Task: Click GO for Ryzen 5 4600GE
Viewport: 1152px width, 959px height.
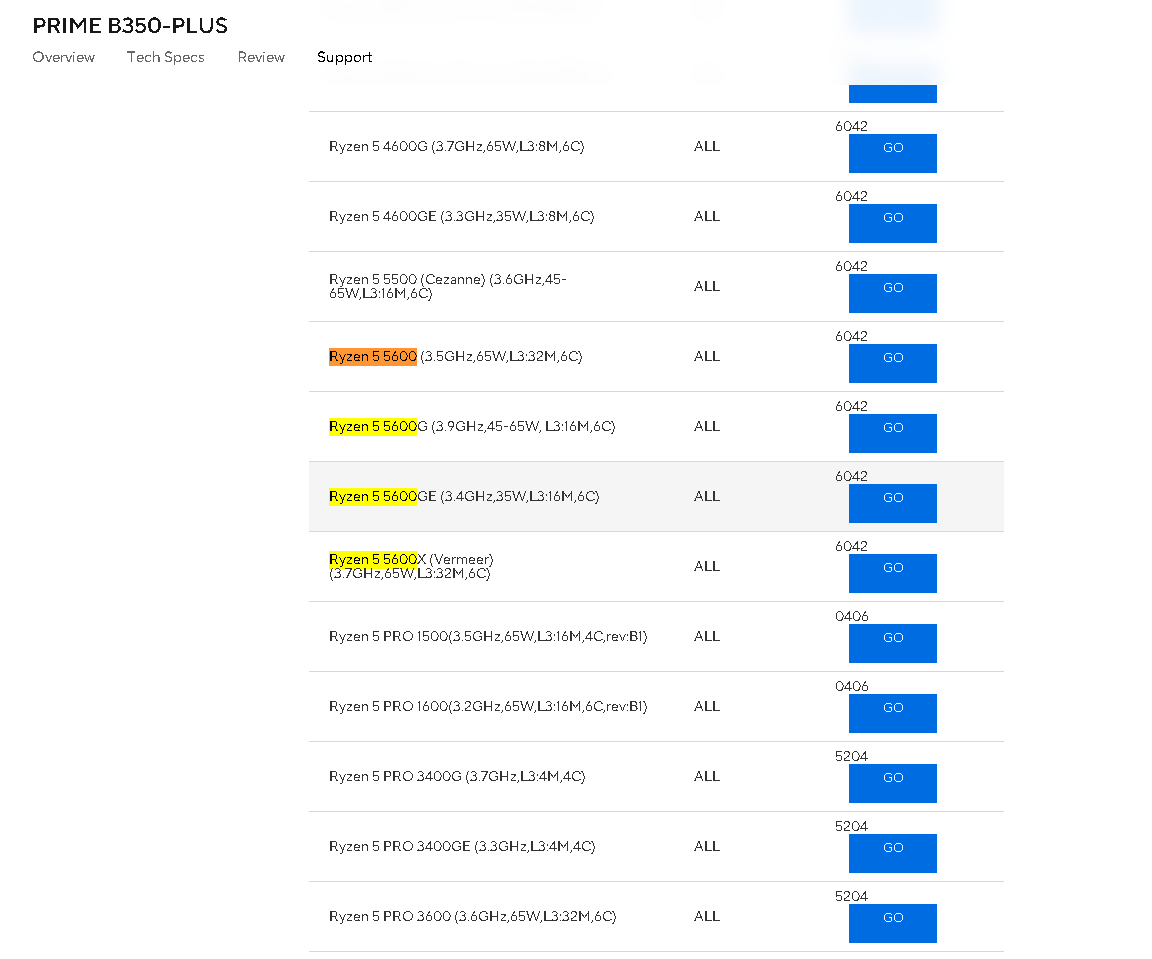Action: coord(893,223)
